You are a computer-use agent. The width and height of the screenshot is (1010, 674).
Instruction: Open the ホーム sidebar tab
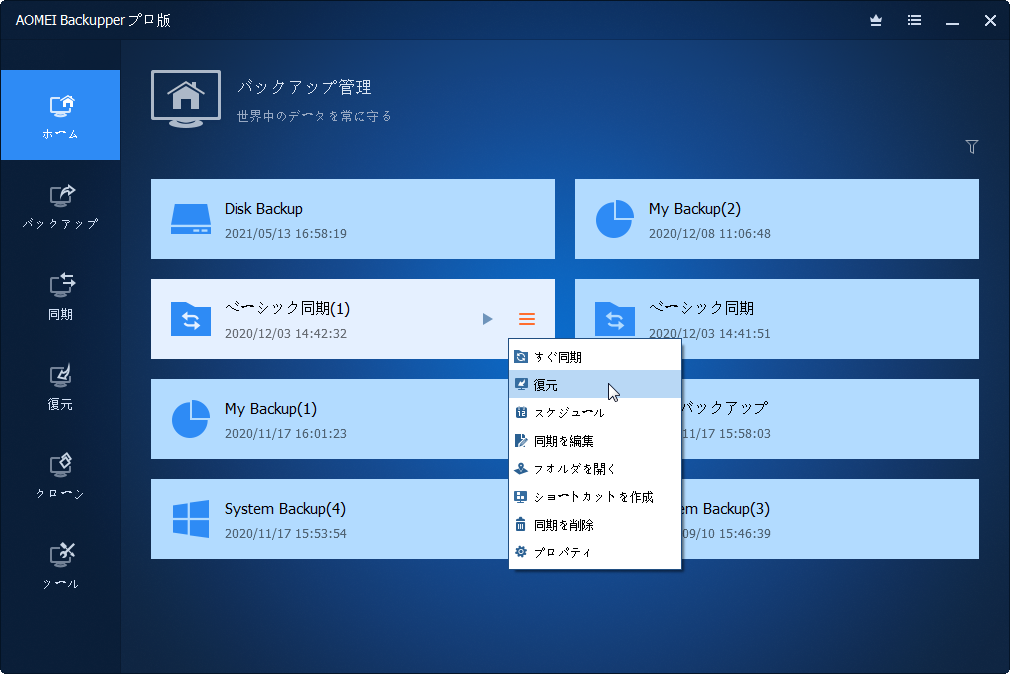pyautogui.click(x=61, y=115)
